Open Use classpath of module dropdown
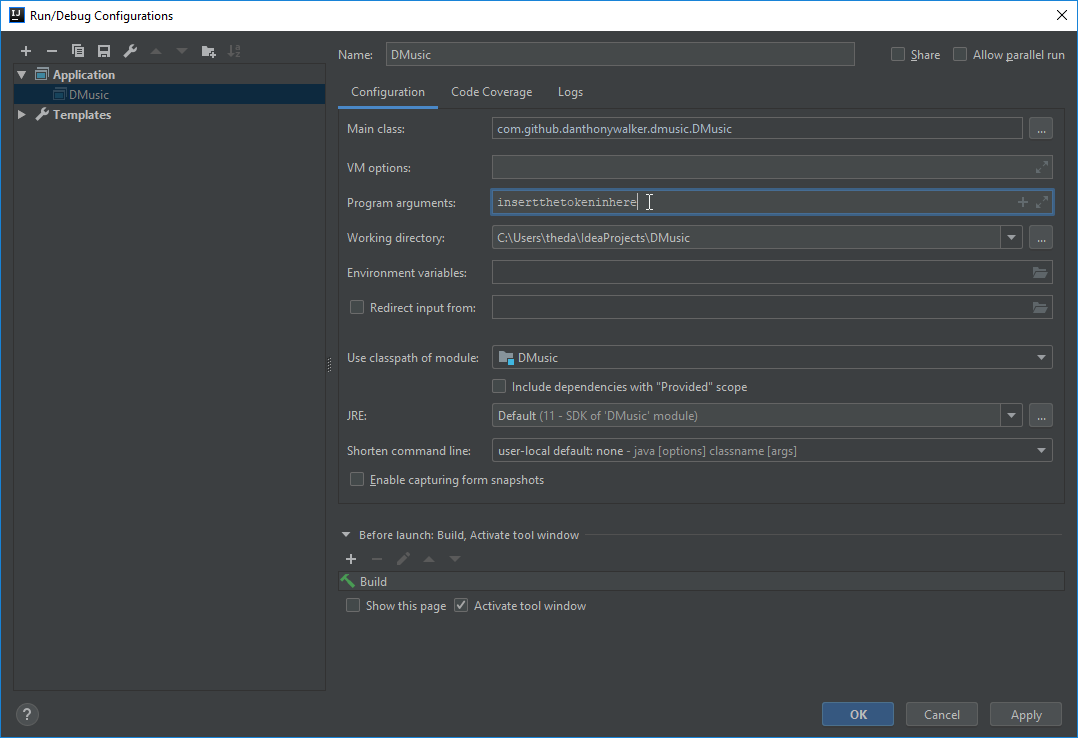This screenshot has width=1078, height=738. tap(1041, 358)
